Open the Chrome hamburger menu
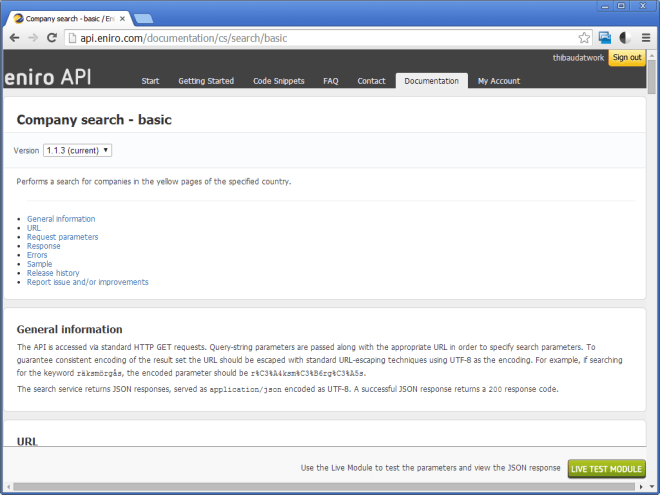The height and width of the screenshot is (495, 660). click(x=646, y=37)
